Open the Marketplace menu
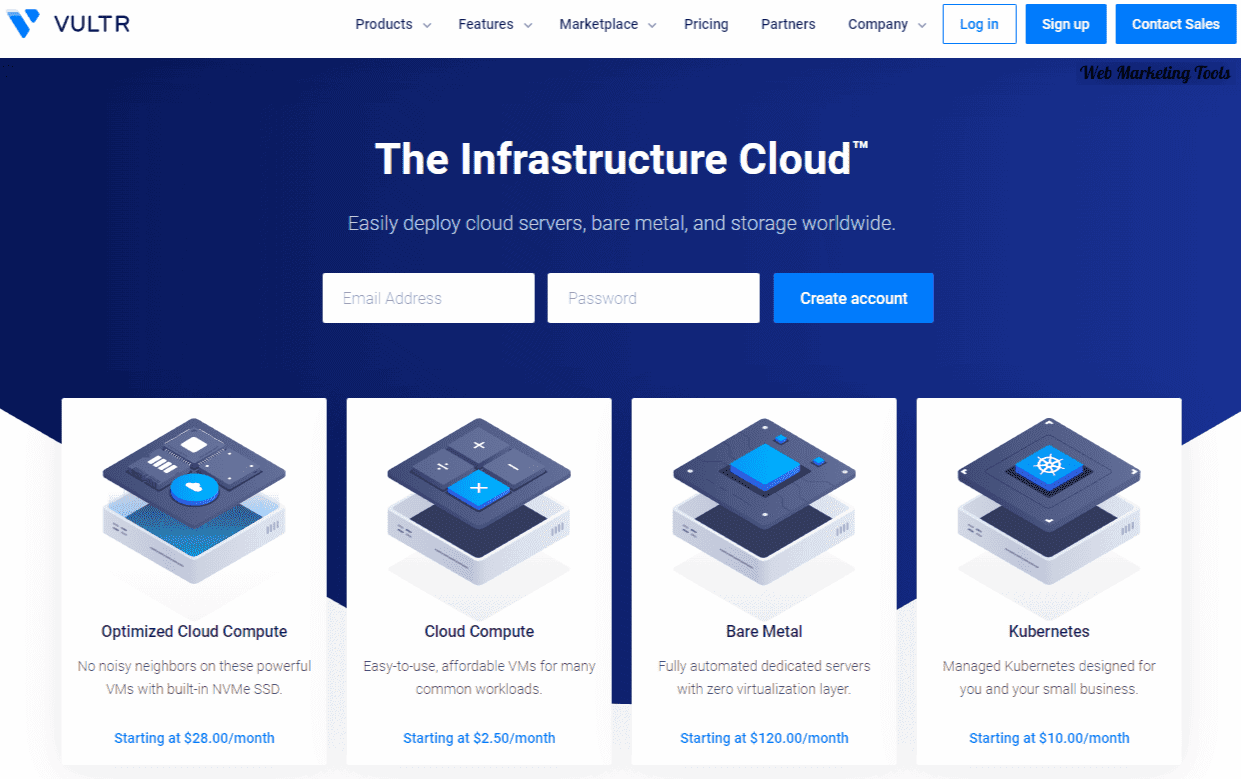This screenshot has width=1241, height=779. pyautogui.click(x=598, y=24)
